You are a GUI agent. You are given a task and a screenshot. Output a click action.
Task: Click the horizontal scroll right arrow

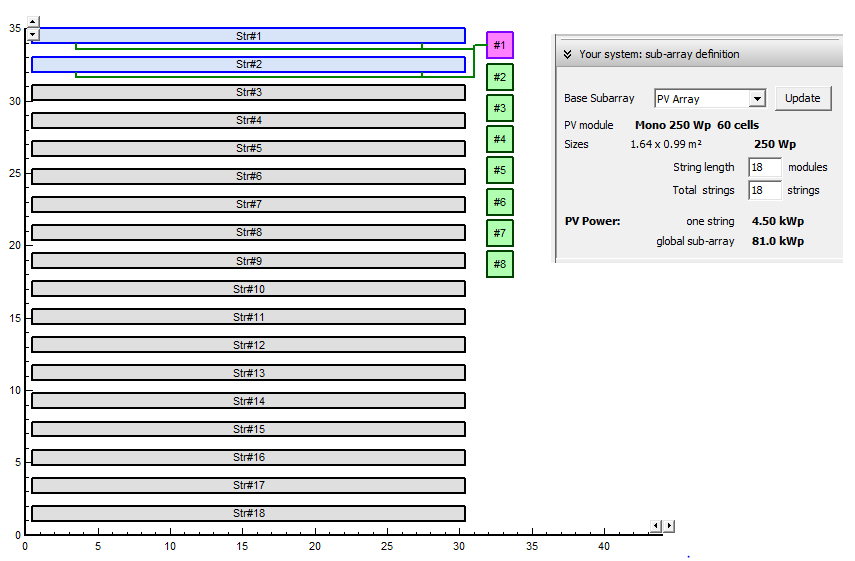tap(669, 526)
